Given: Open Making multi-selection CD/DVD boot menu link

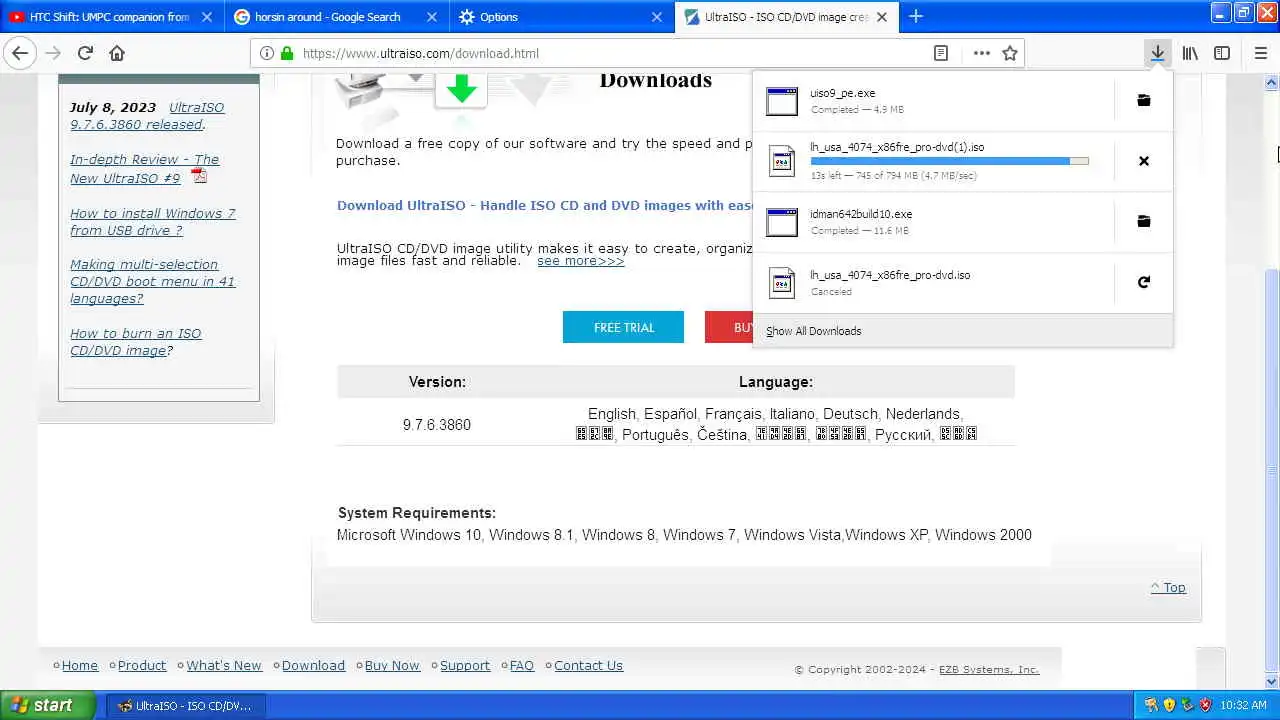Looking at the screenshot, I should 152,281.
